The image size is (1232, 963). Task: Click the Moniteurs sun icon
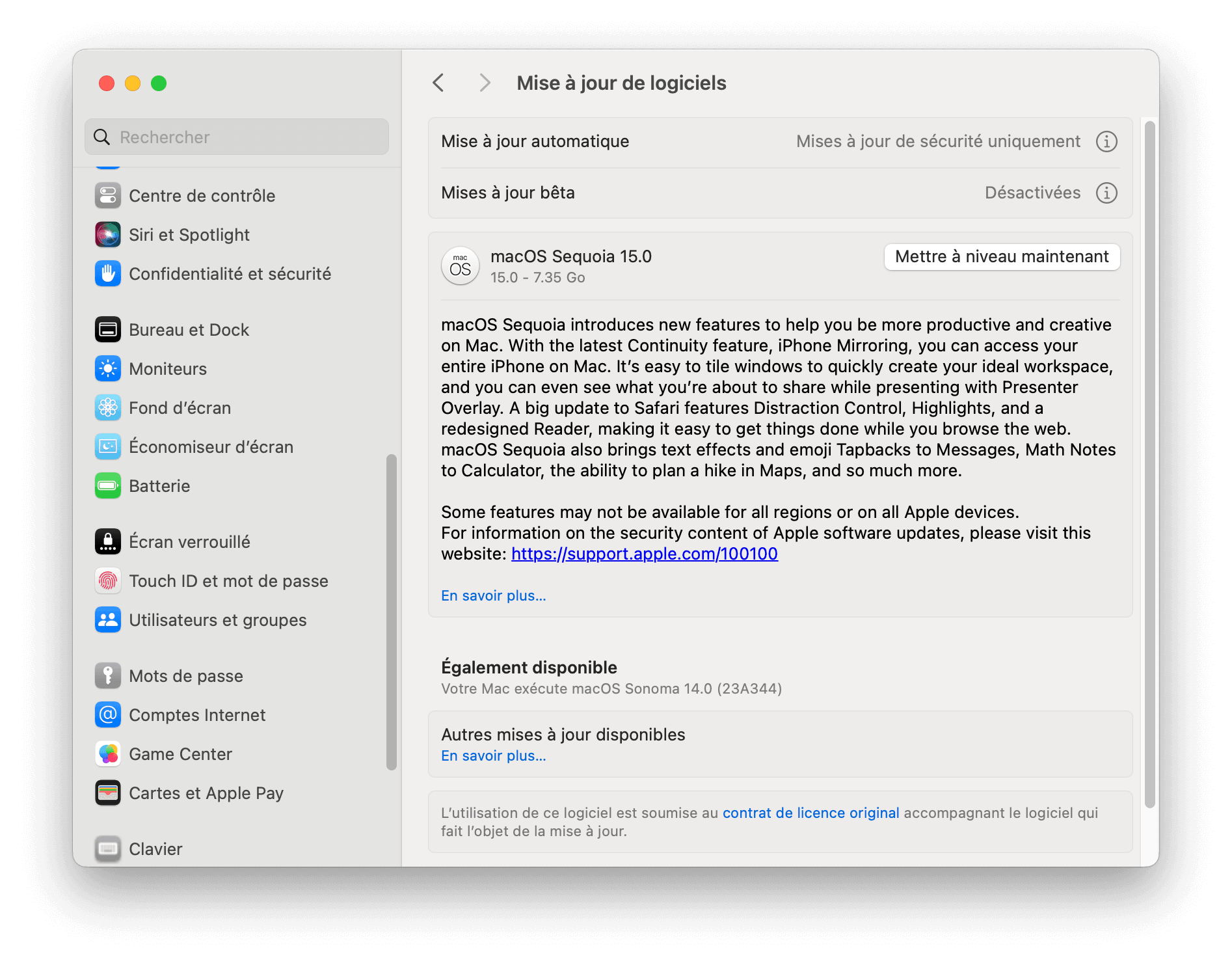point(108,369)
